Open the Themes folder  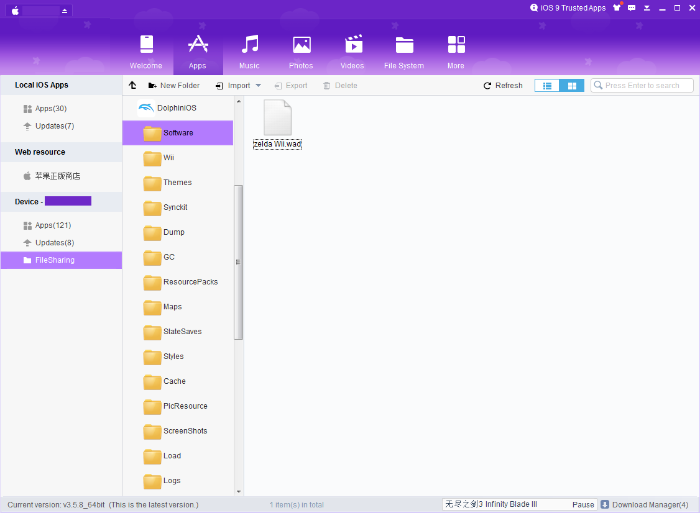click(x=178, y=182)
